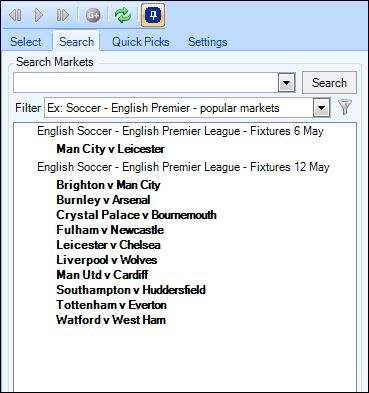The height and width of the screenshot is (393, 369).
Task: Click the grey G+ toolbar icon
Action: coord(93,15)
